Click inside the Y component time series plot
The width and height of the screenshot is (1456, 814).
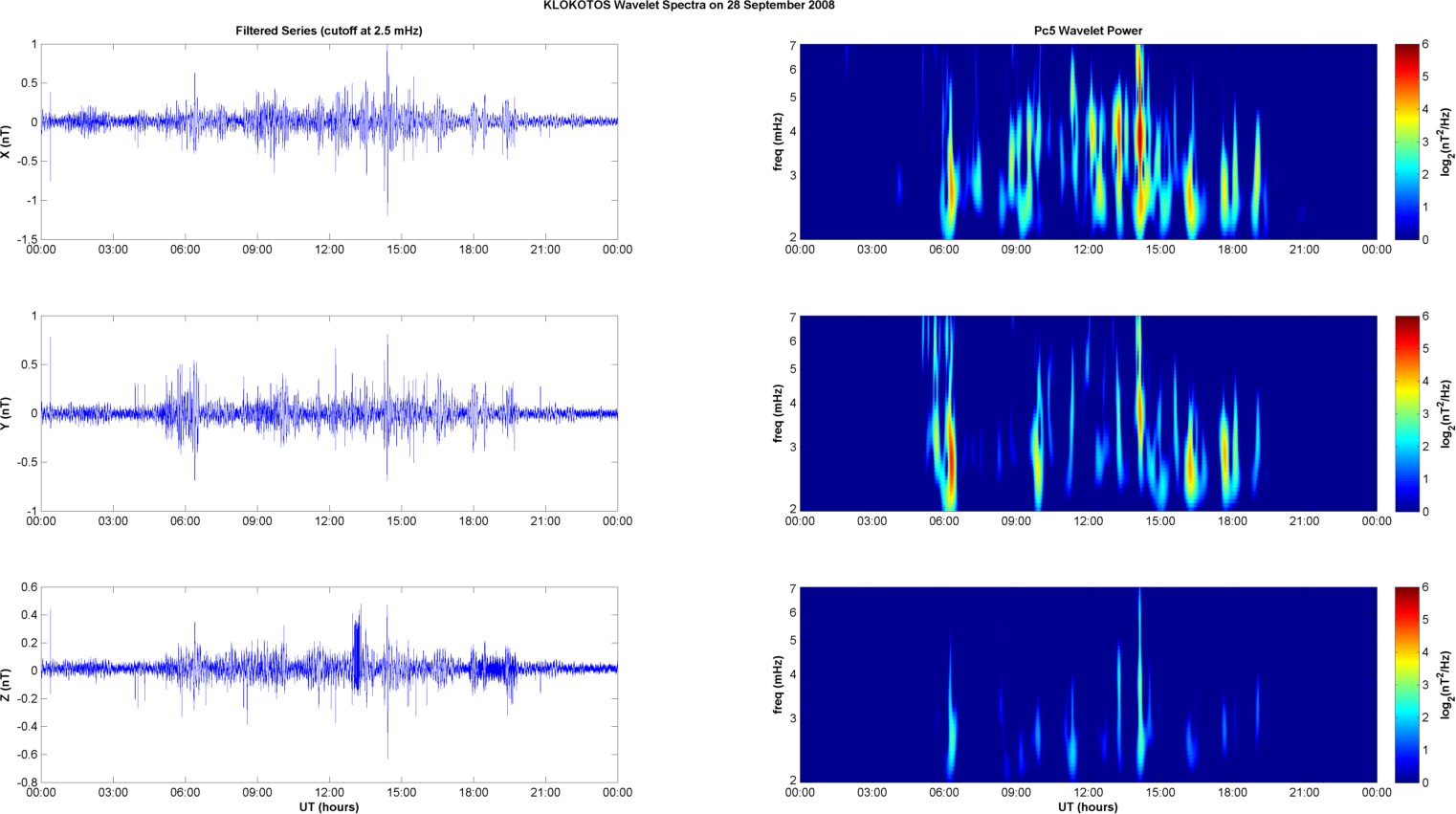[329, 413]
